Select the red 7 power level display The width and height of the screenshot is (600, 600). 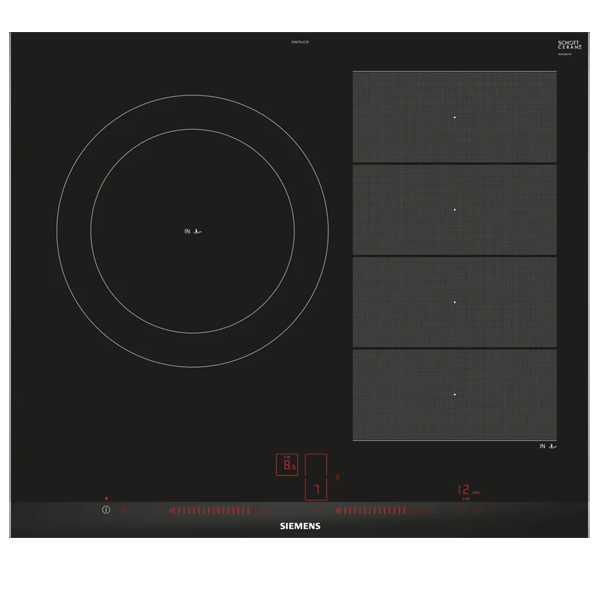[316, 489]
